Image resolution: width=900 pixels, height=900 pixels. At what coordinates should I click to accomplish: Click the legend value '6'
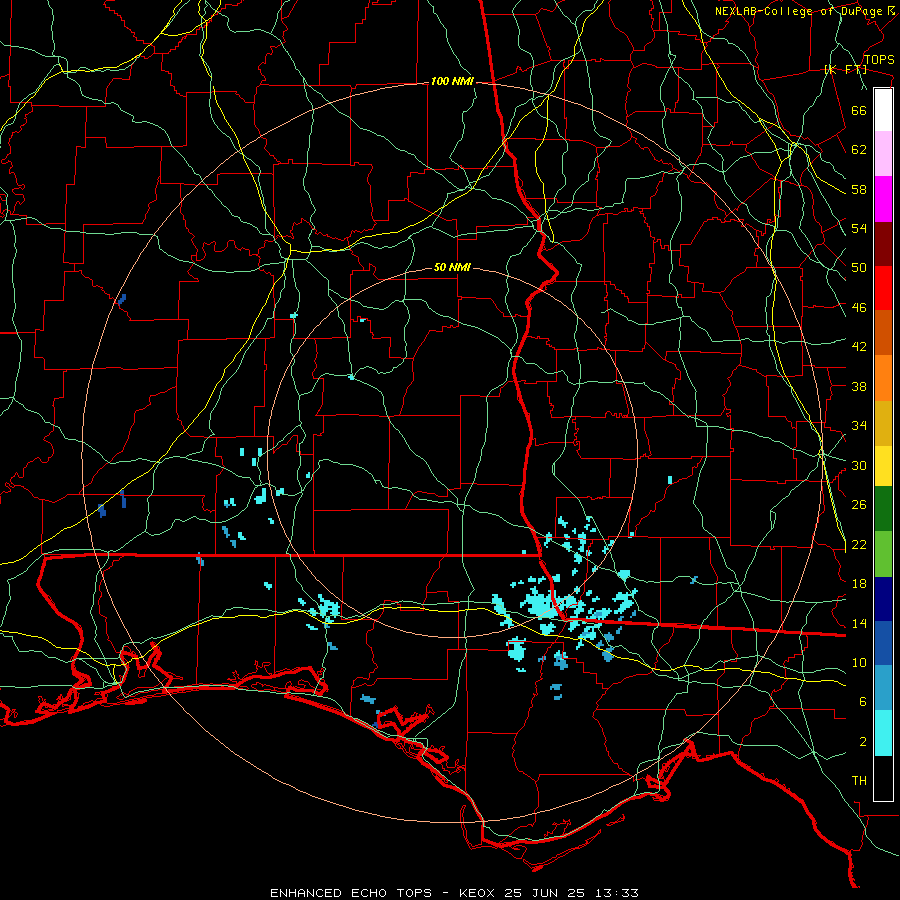[x=863, y=702]
